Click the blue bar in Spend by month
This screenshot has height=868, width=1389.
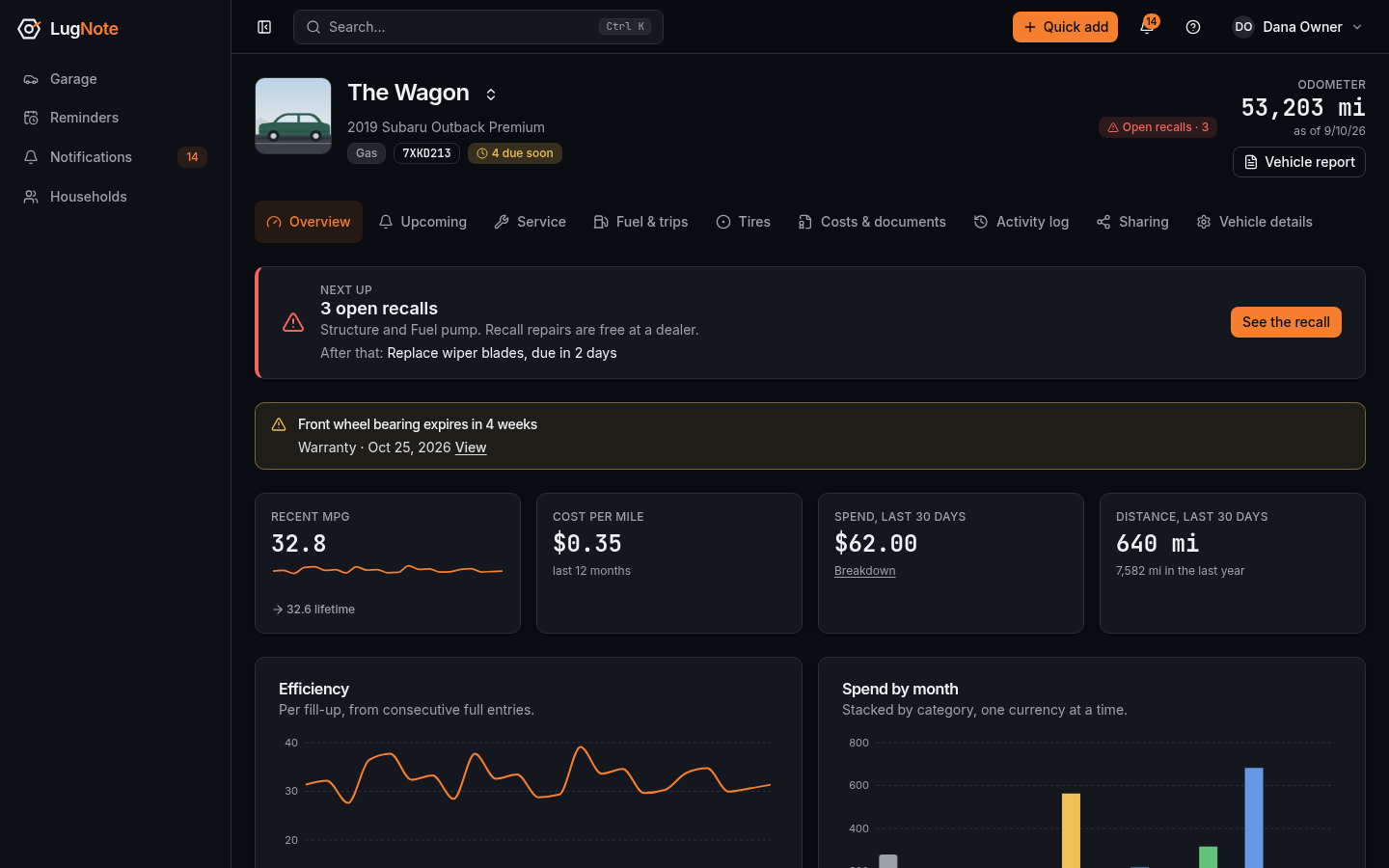coord(1254,818)
